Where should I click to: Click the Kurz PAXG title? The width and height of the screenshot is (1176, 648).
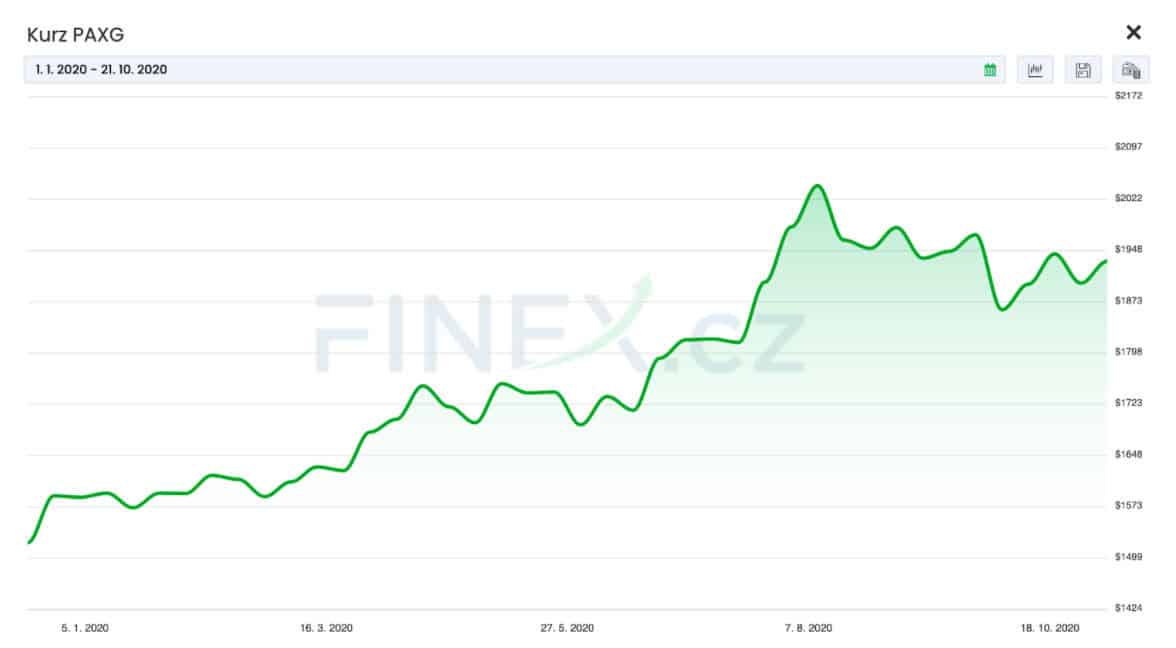75,34
